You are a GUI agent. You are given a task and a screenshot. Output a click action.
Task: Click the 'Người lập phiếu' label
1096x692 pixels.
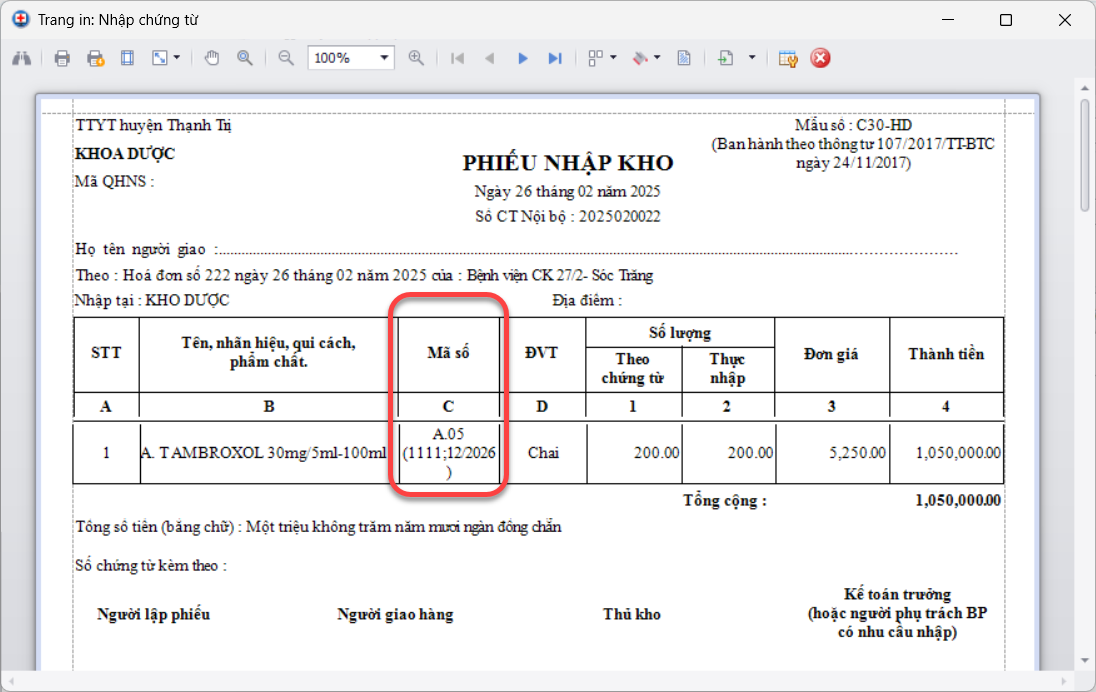pyautogui.click(x=154, y=614)
